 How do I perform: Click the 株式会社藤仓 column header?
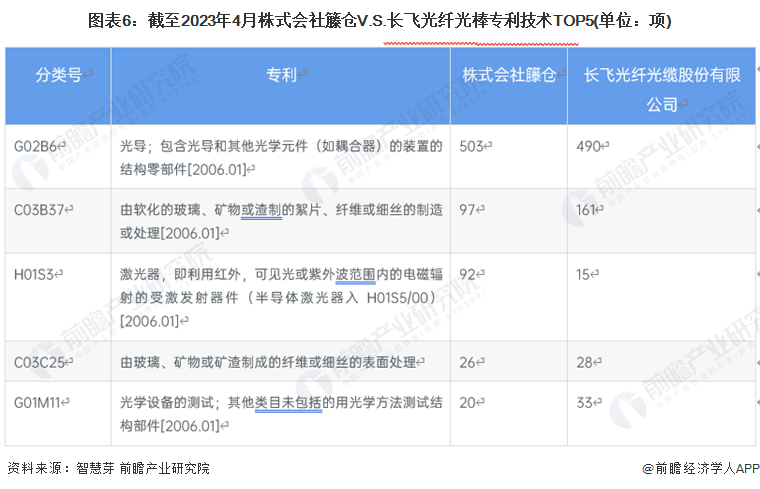[x=508, y=75]
